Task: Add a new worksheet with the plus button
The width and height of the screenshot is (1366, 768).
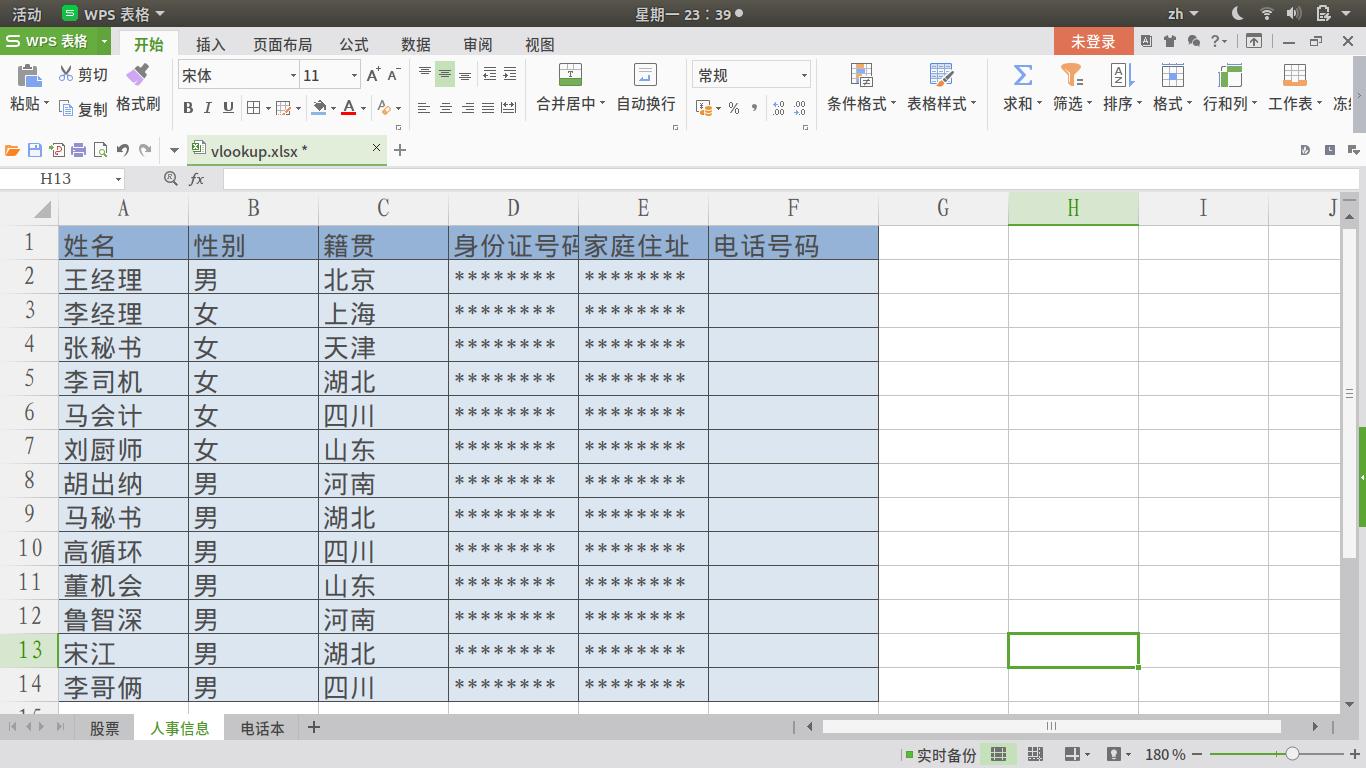Action: click(x=313, y=728)
